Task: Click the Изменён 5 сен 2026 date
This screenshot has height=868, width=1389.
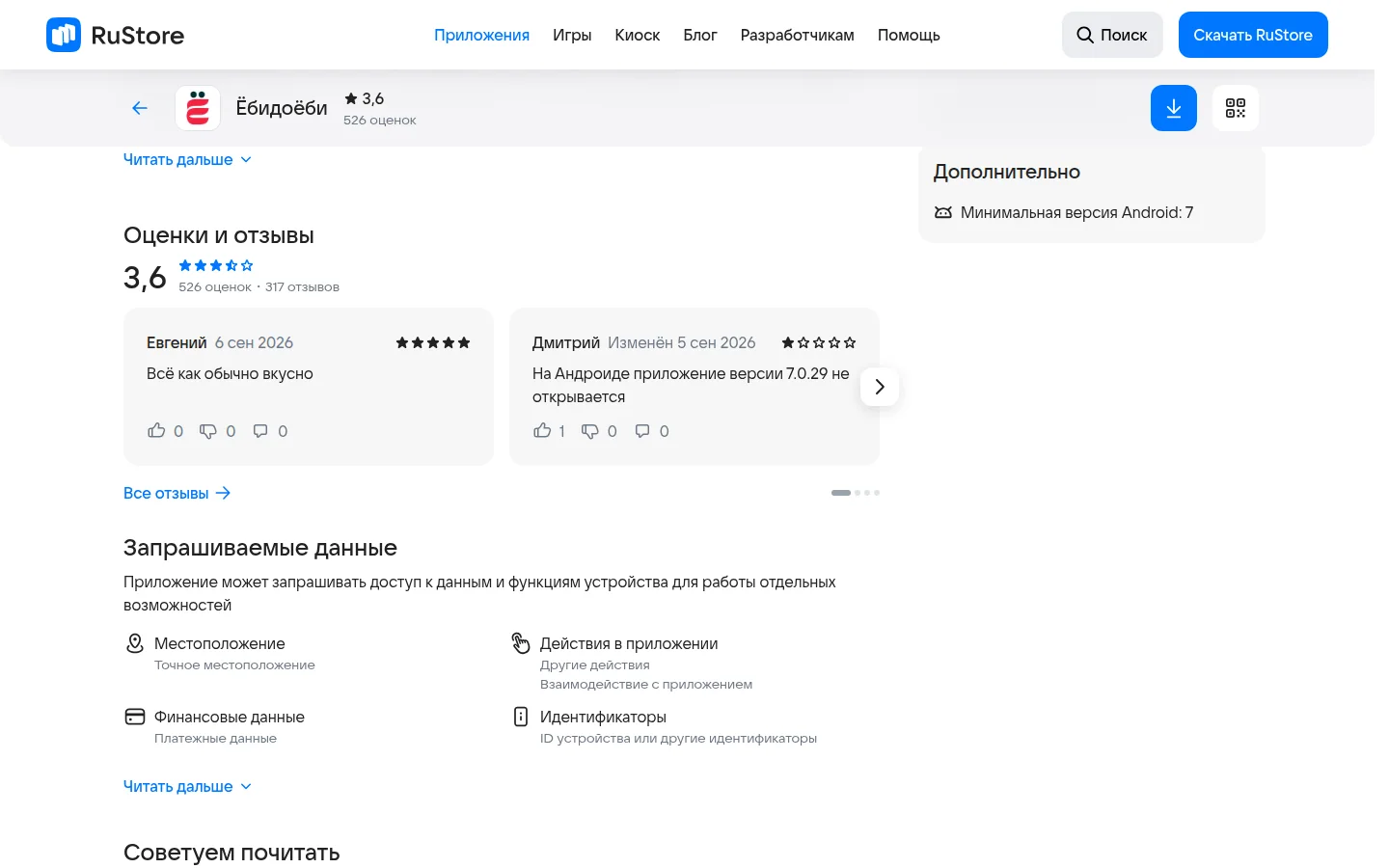Action: [682, 342]
